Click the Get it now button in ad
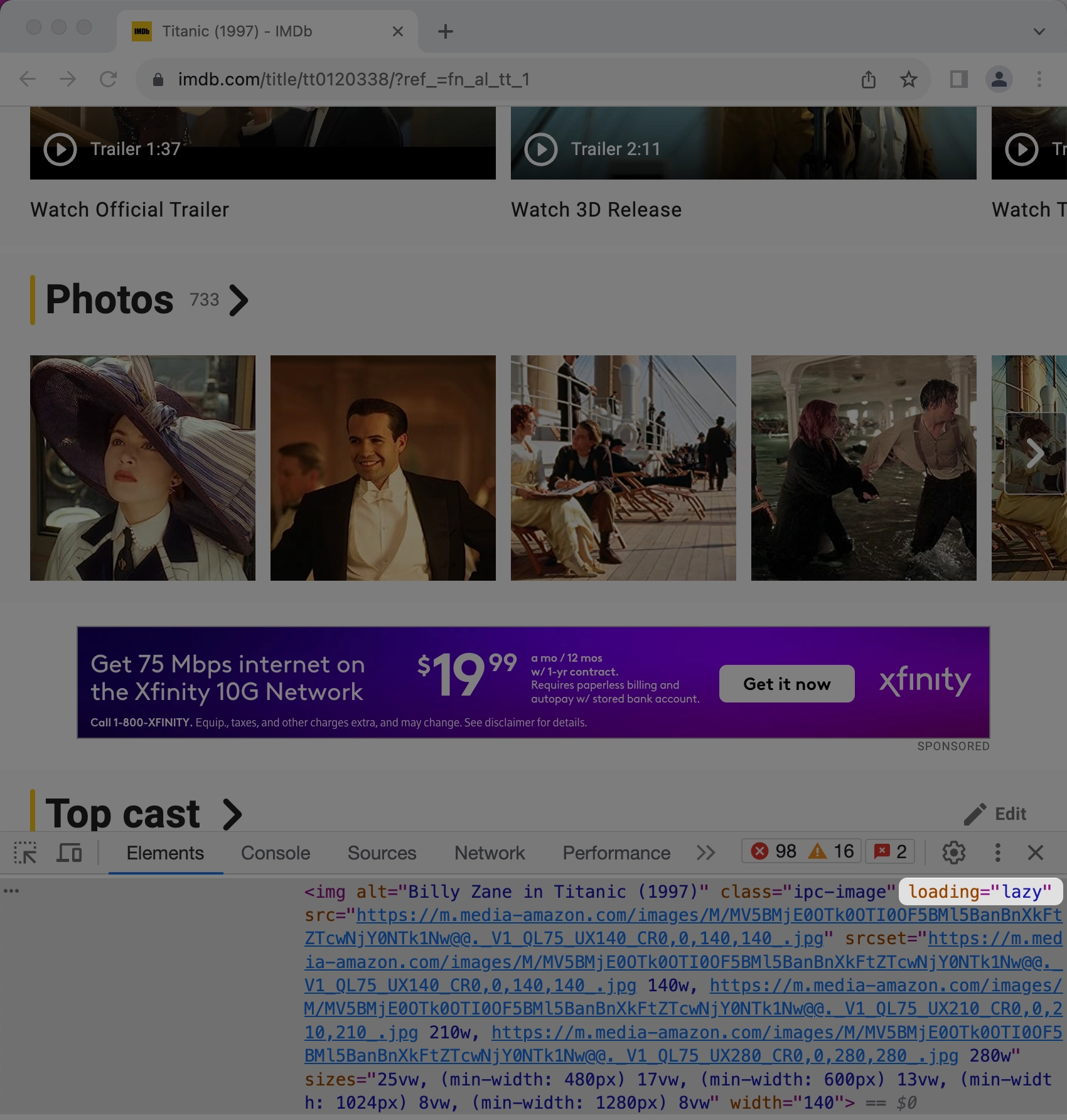This screenshot has width=1067, height=1120. point(786,684)
